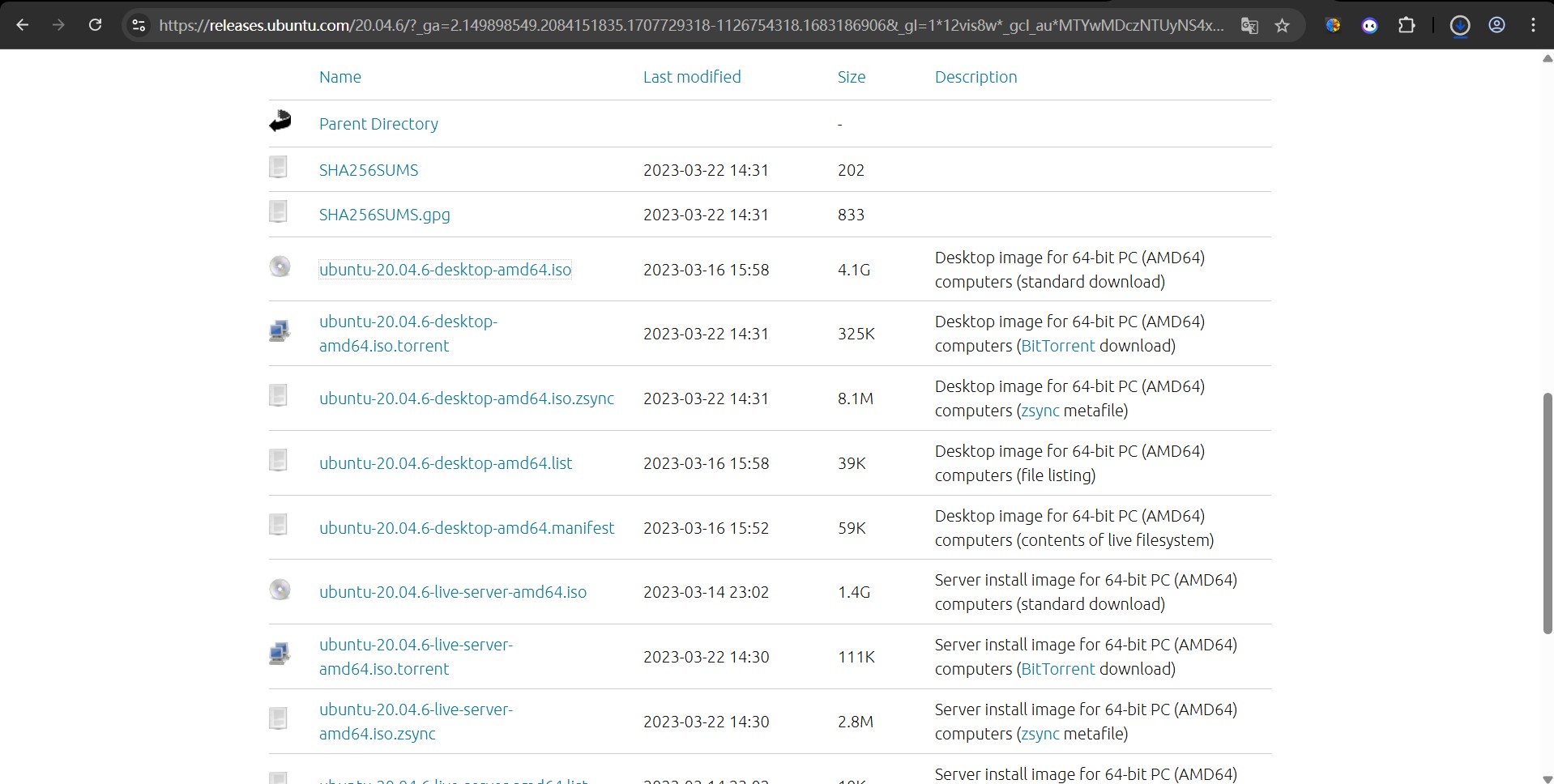Viewport: 1554px width, 784px height.
Task: Follow the zsync link in desktop zsync description
Action: [1040, 411]
